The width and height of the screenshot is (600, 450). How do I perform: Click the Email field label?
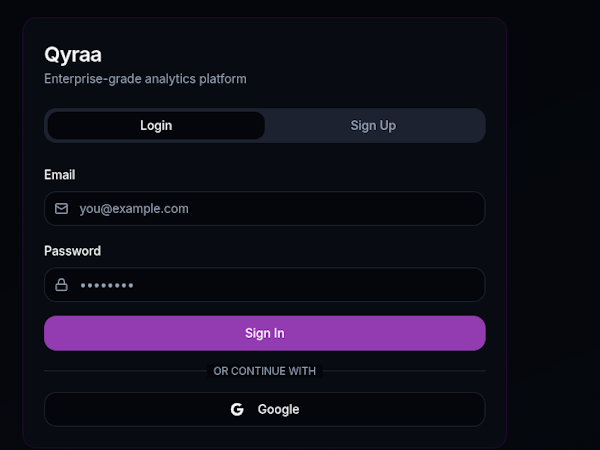[59, 175]
